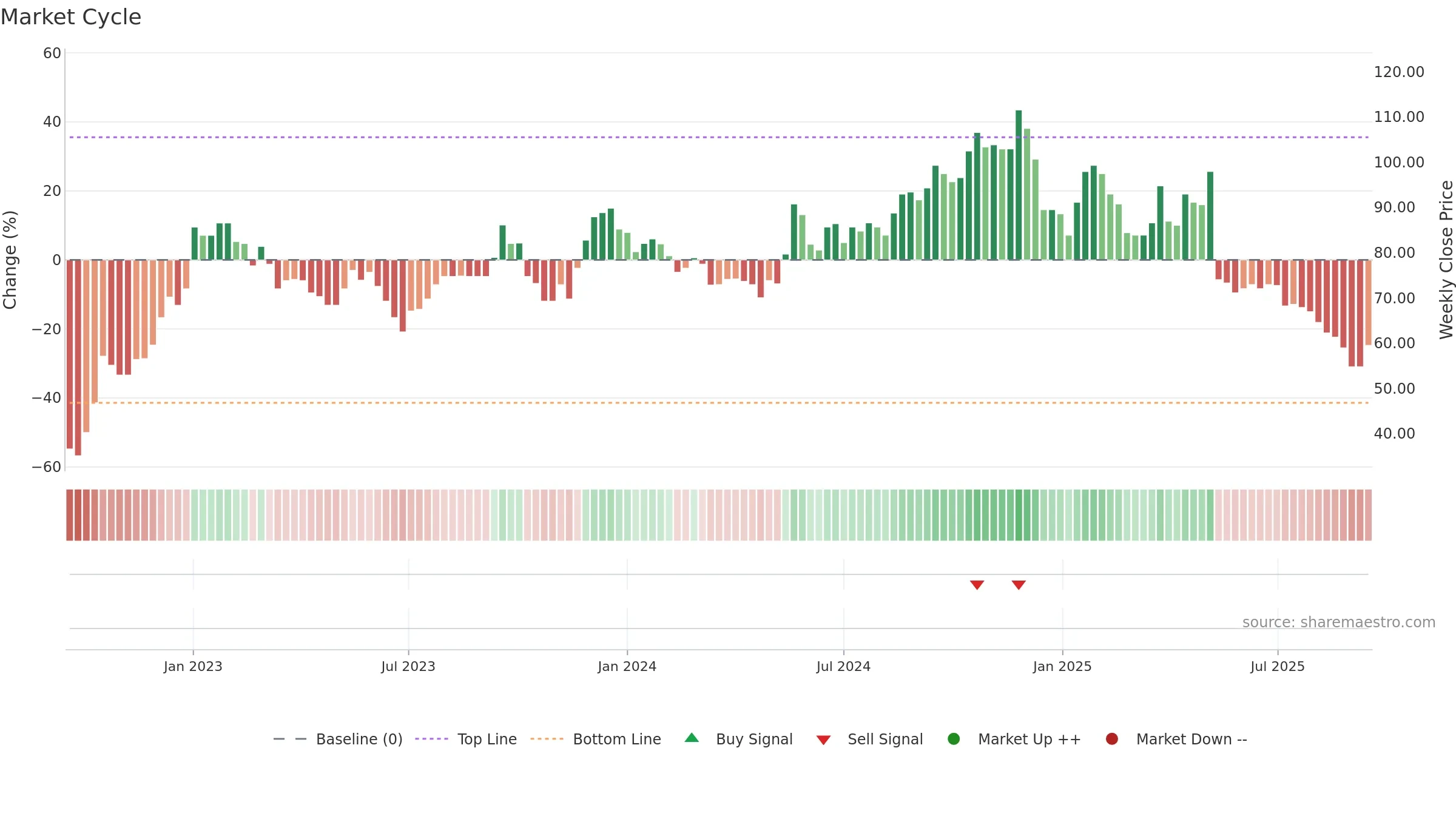Click the purple dotted top line on chart
Image resolution: width=1456 pixels, height=819 pixels.
pos(719,137)
